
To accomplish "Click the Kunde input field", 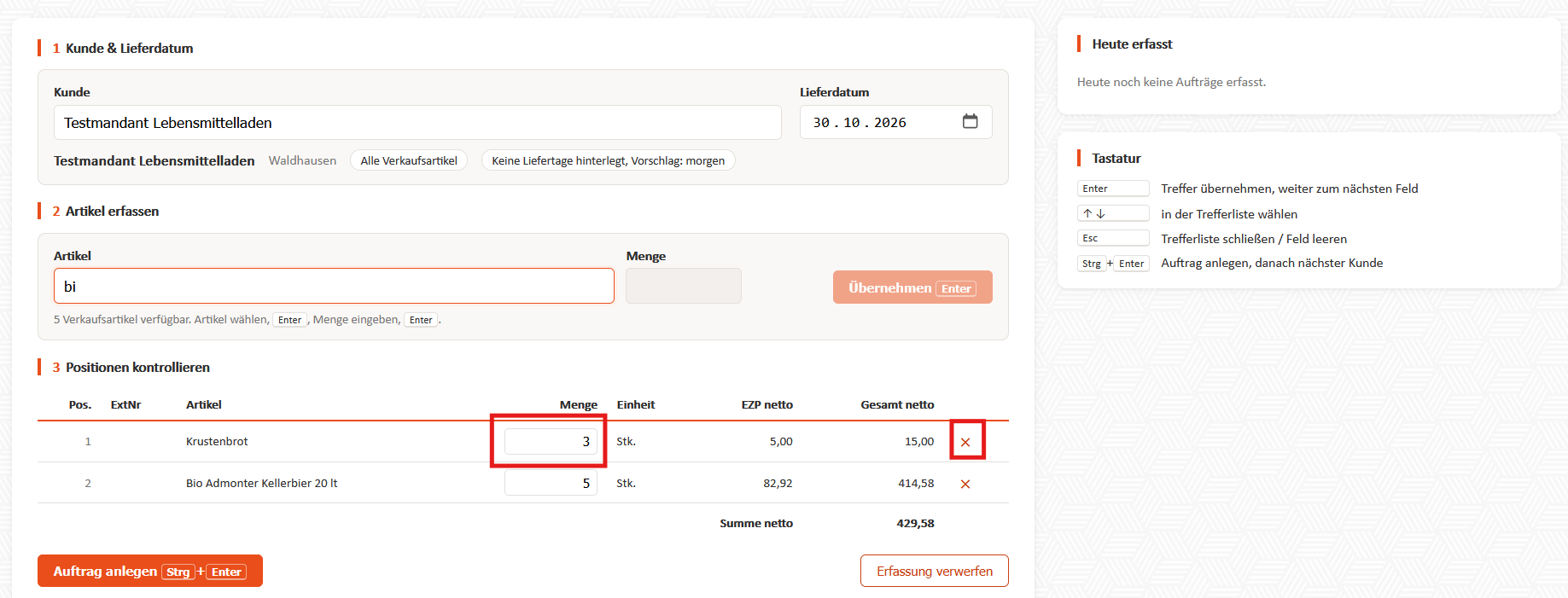I will (417, 123).
